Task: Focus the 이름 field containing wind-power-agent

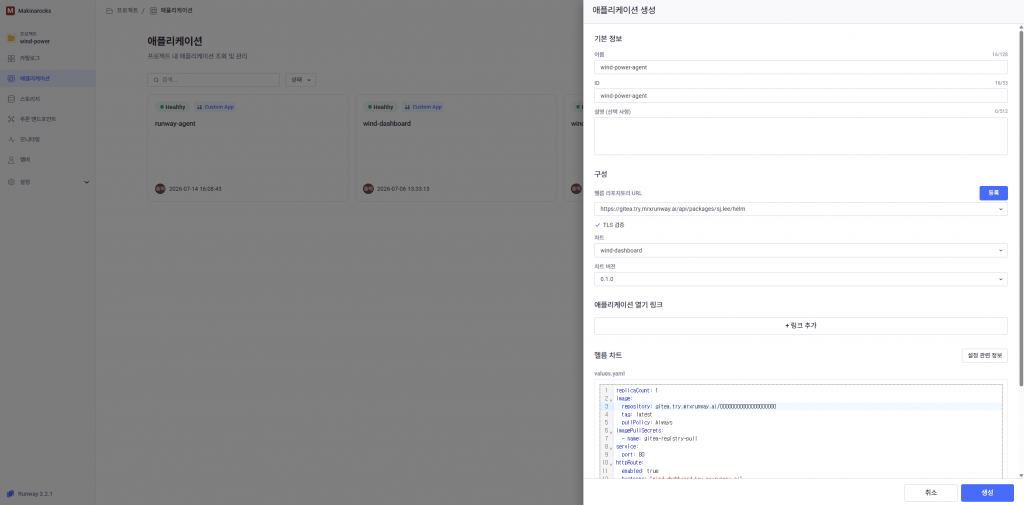Action: tap(801, 67)
